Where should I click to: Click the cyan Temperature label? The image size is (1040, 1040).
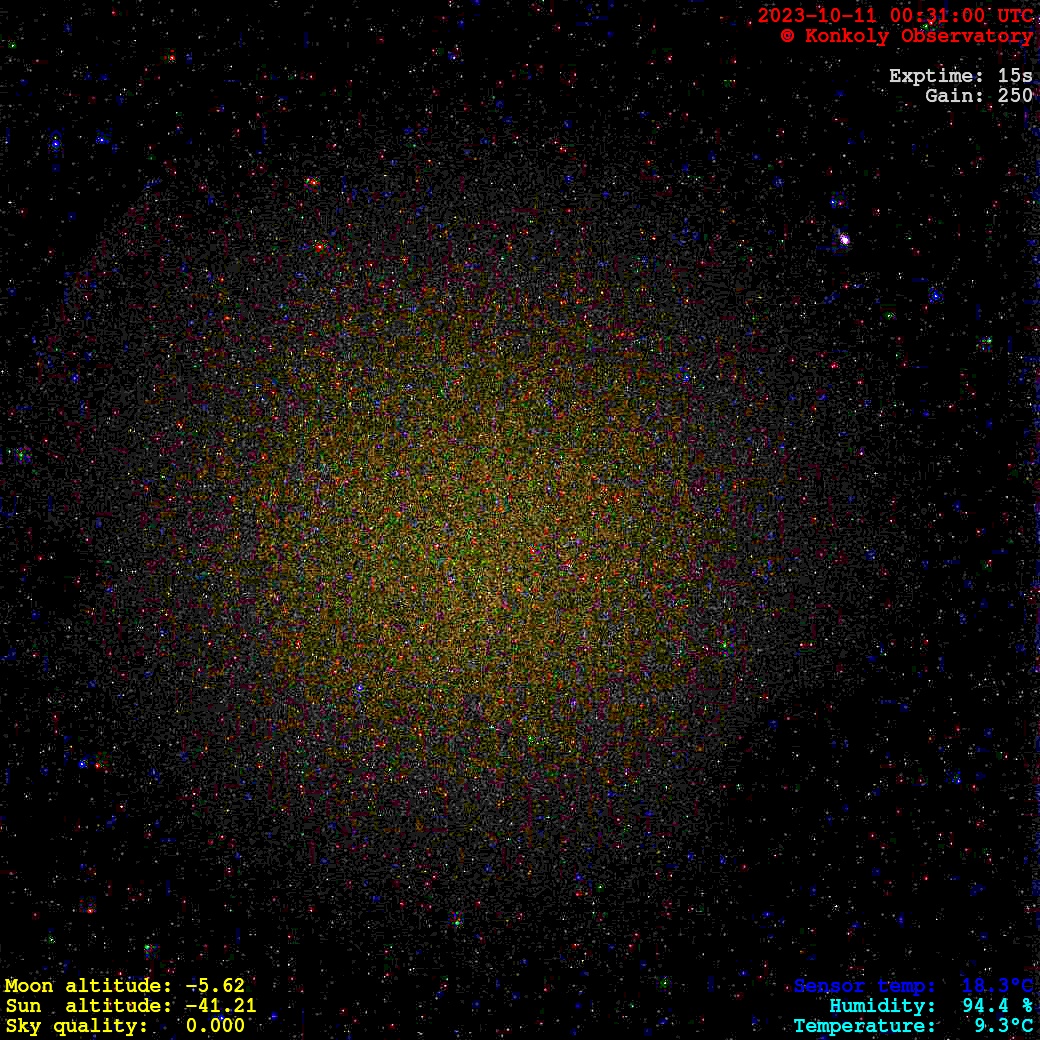[x=865, y=1026]
